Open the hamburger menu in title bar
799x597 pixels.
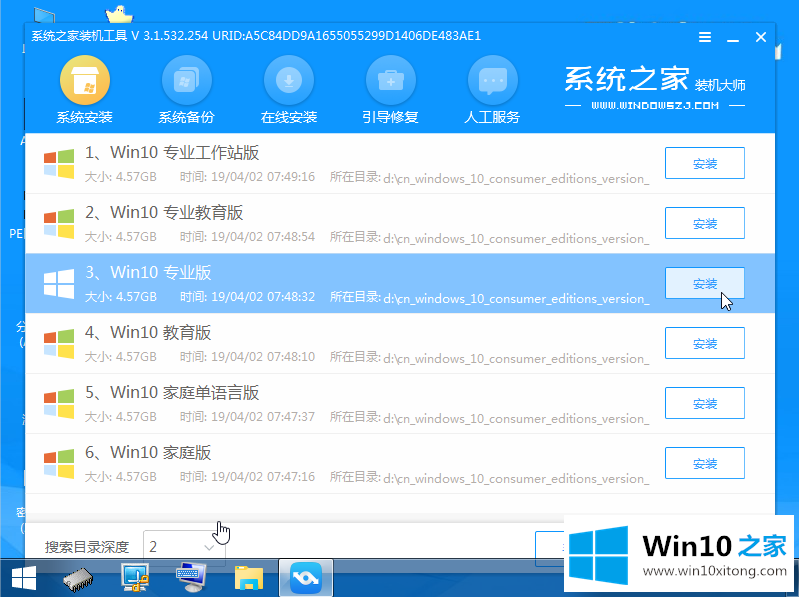pyautogui.click(x=705, y=37)
